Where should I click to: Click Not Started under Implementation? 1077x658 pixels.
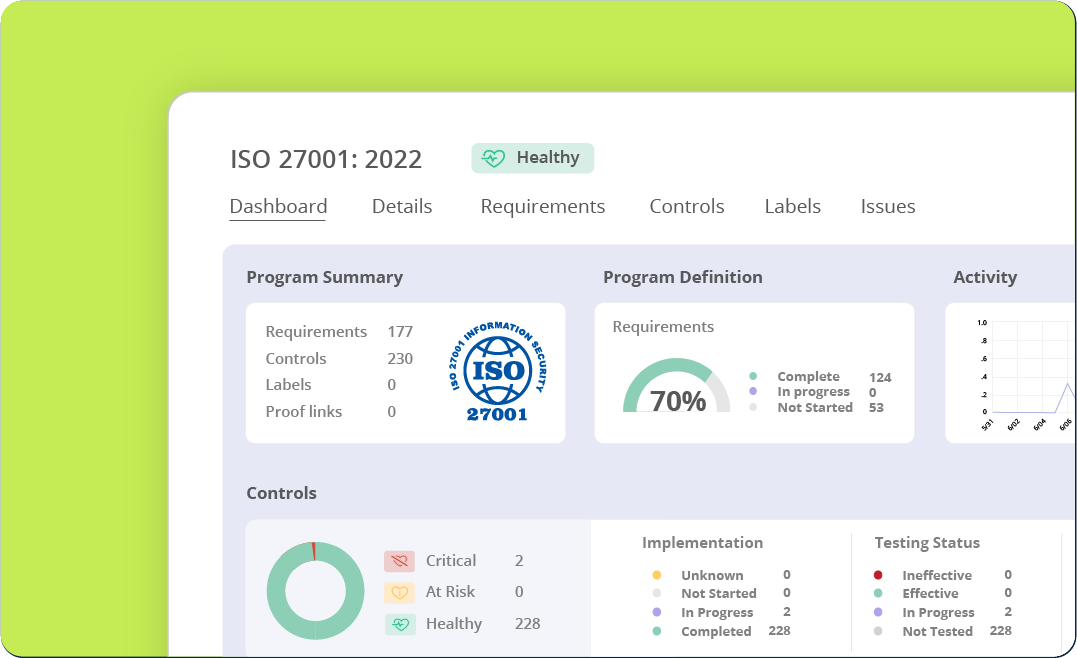(721, 593)
